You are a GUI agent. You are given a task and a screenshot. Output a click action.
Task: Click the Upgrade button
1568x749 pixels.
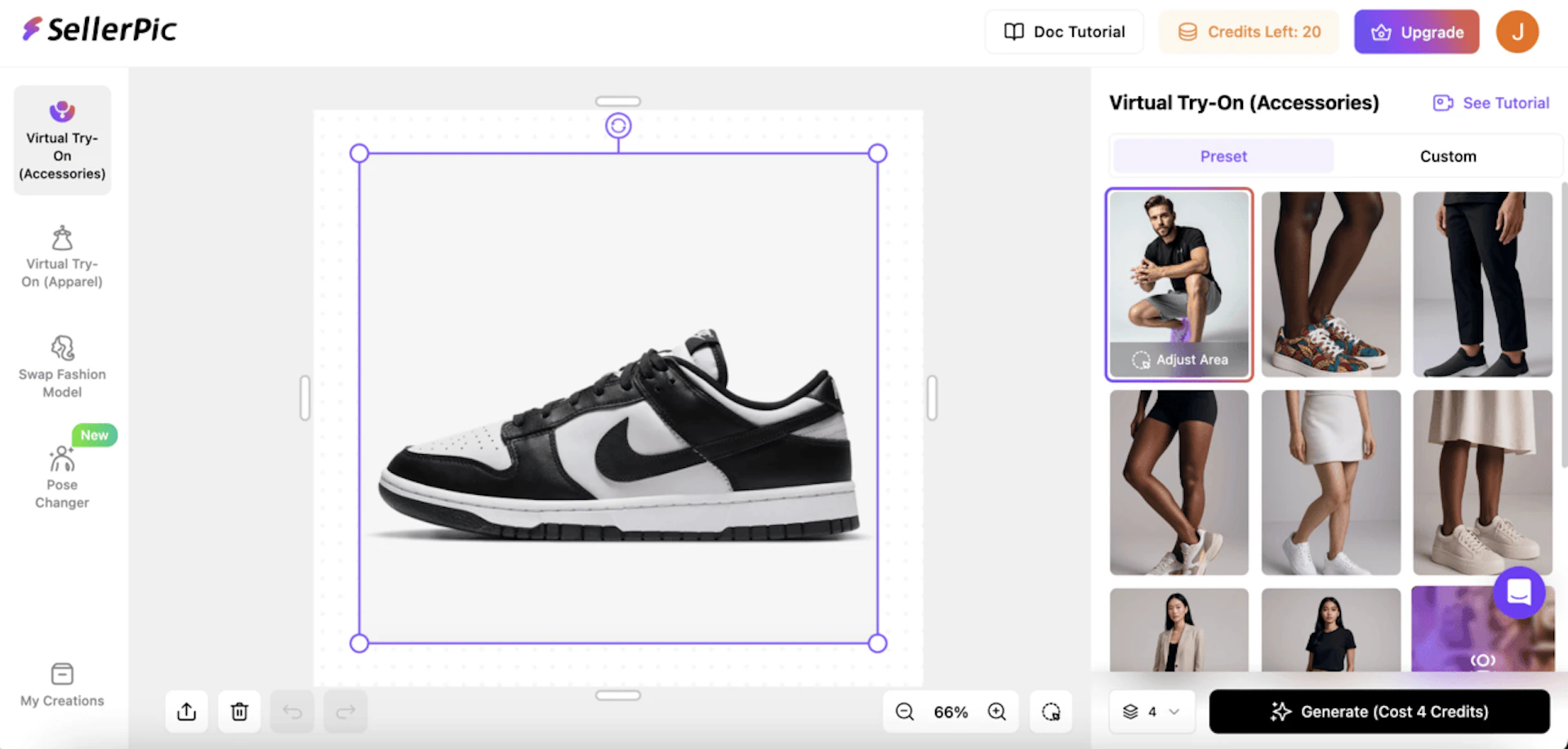tap(1417, 32)
